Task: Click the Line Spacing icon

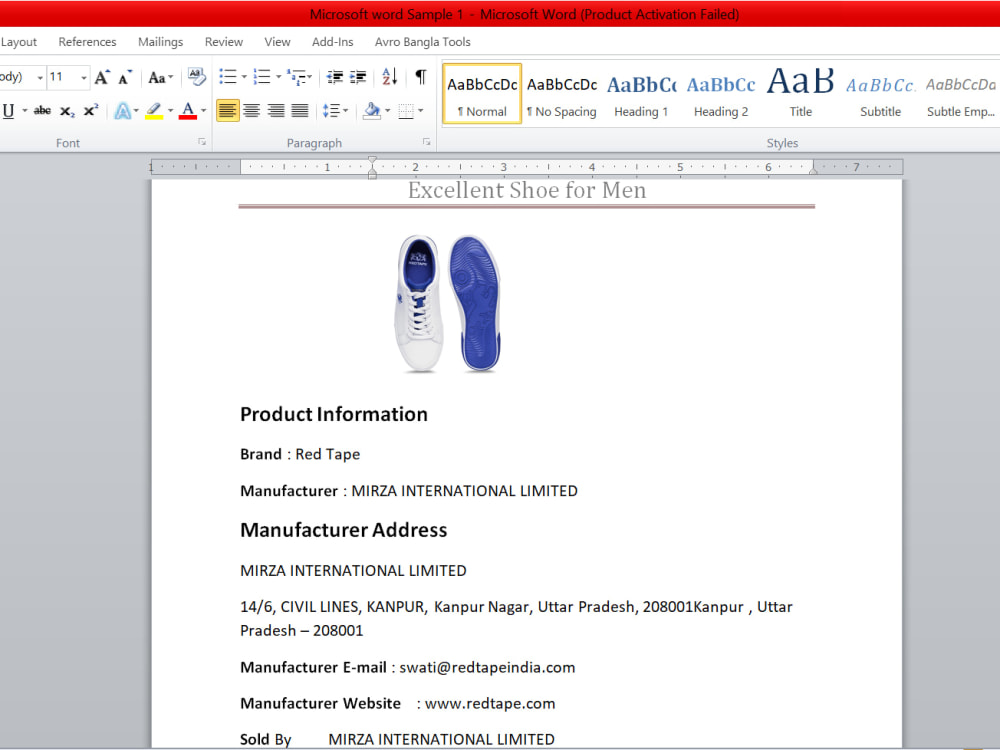Action: point(332,111)
